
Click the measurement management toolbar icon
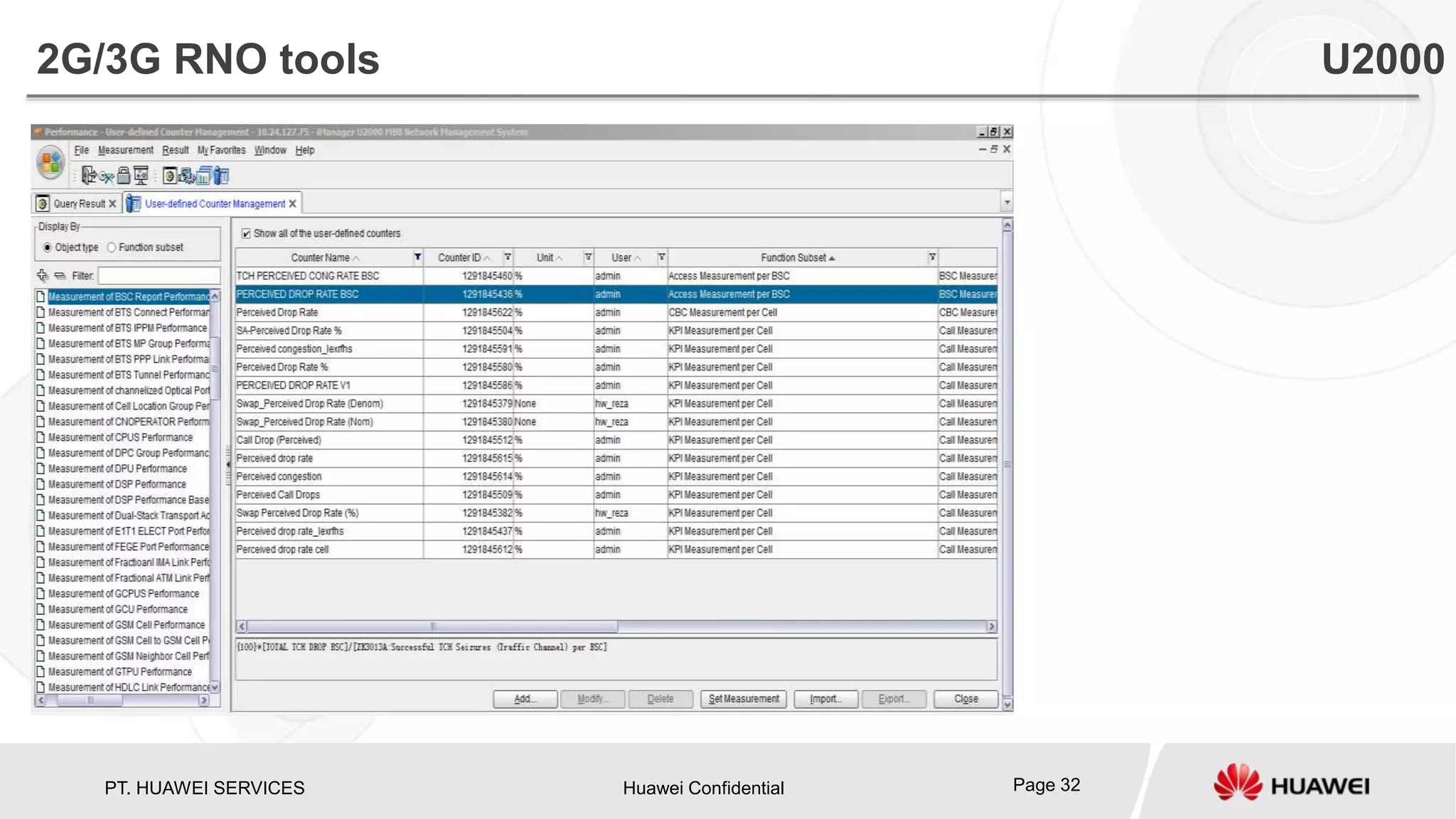pyautogui.click(x=187, y=175)
